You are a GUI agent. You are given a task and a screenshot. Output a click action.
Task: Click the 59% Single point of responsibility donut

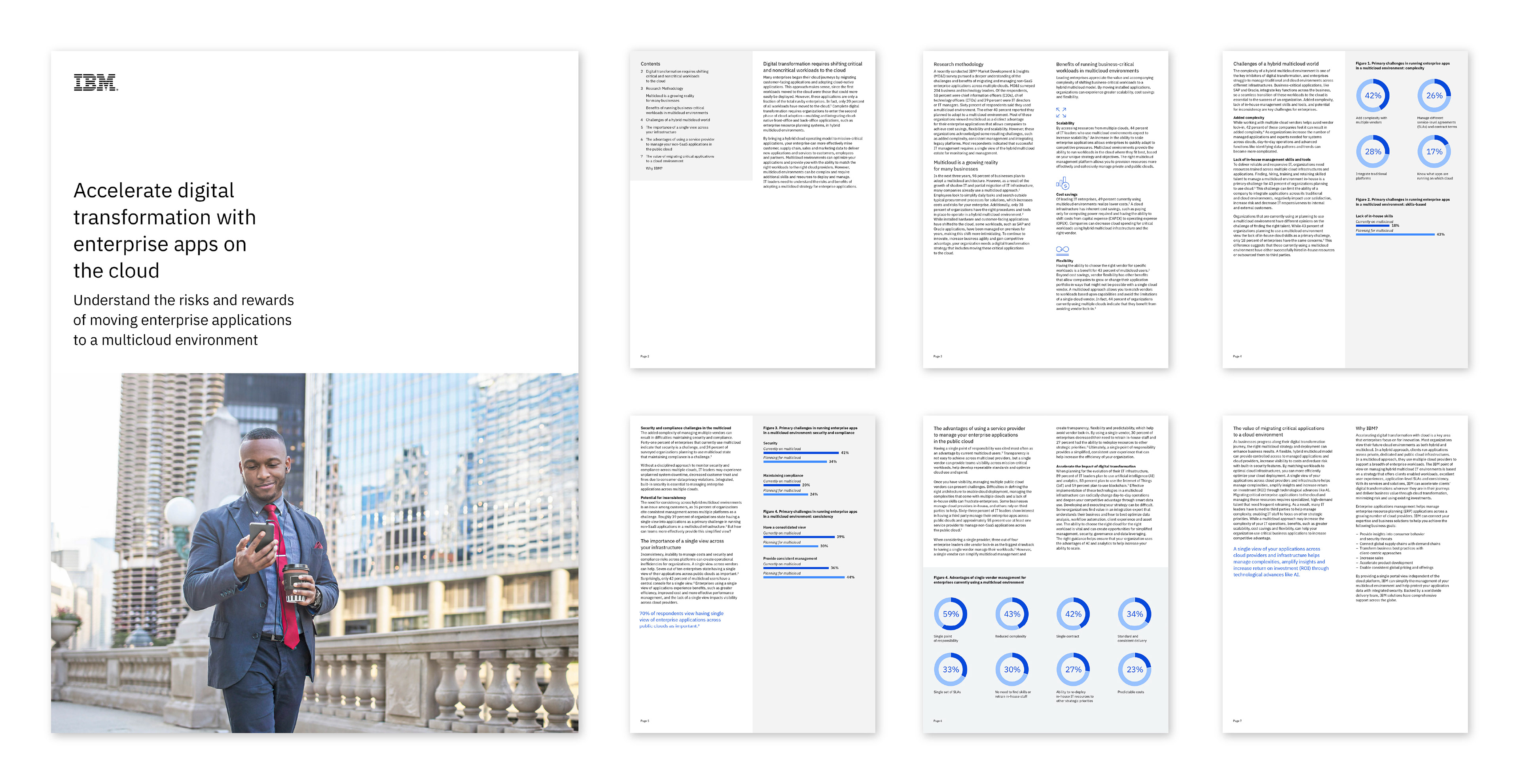[x=951, y=614]
